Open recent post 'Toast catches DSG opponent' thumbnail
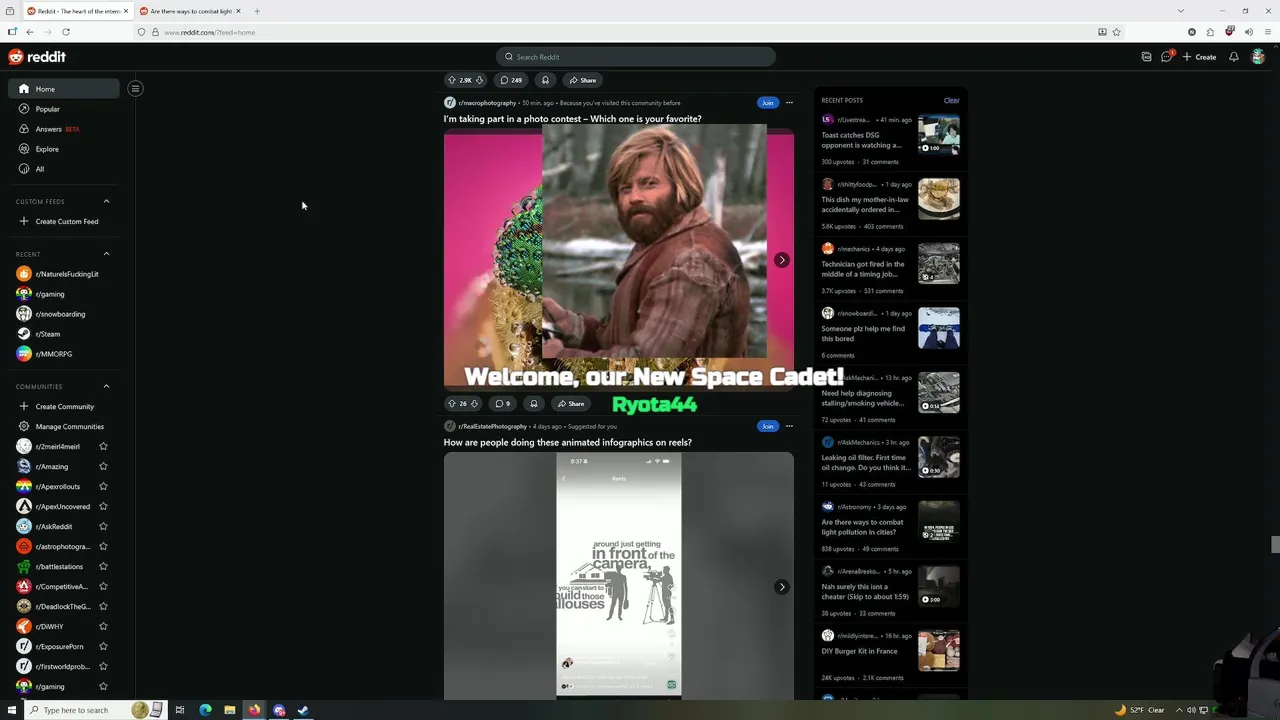 939,135
